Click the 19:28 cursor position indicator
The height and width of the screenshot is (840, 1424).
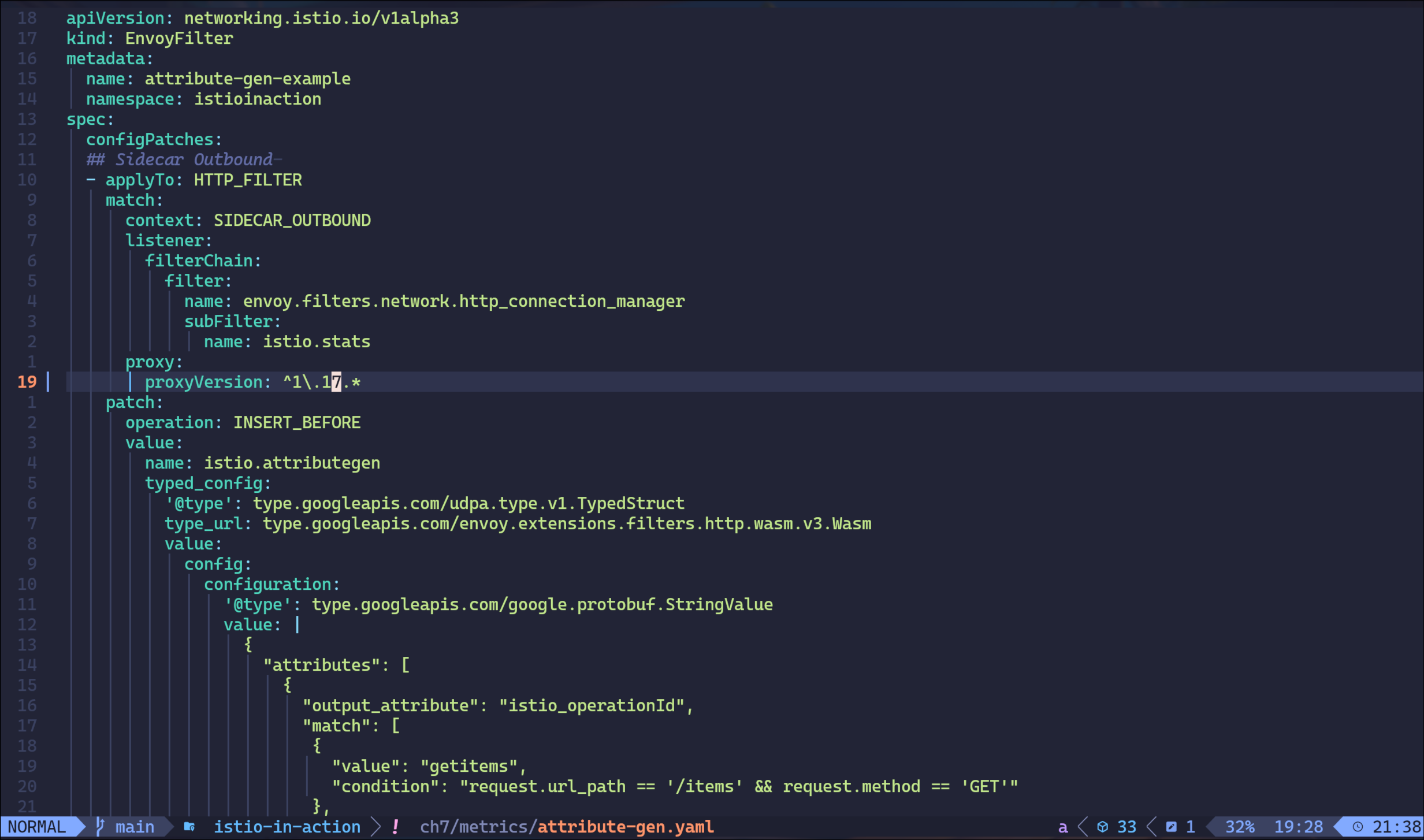[x=1298, y=827]
